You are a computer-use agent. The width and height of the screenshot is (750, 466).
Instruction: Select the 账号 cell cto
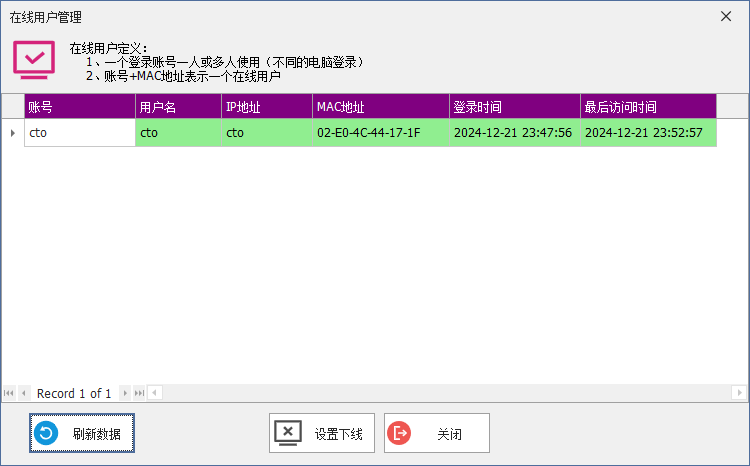tap(80, 133)
